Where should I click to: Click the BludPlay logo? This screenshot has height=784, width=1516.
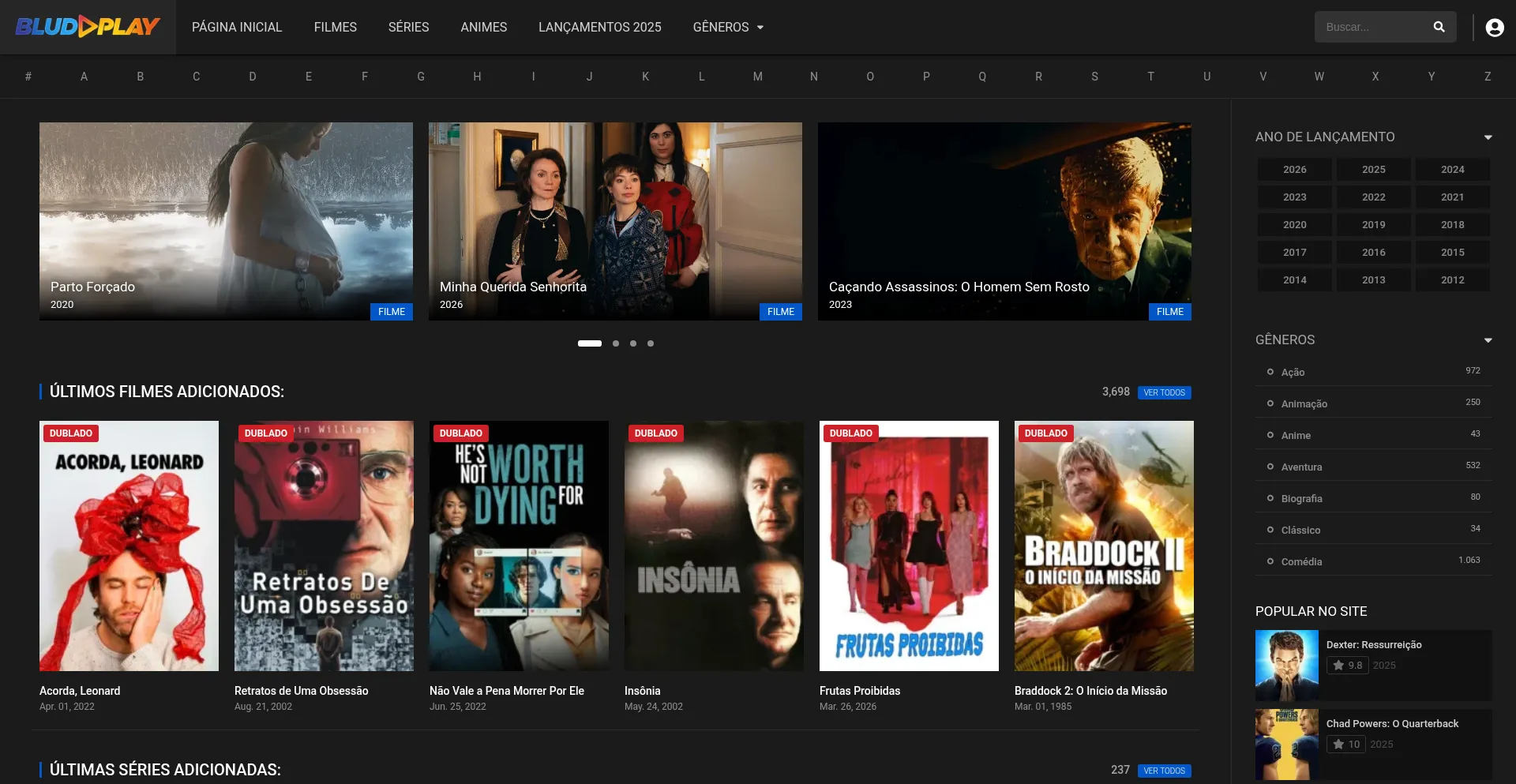coord(88,27)
